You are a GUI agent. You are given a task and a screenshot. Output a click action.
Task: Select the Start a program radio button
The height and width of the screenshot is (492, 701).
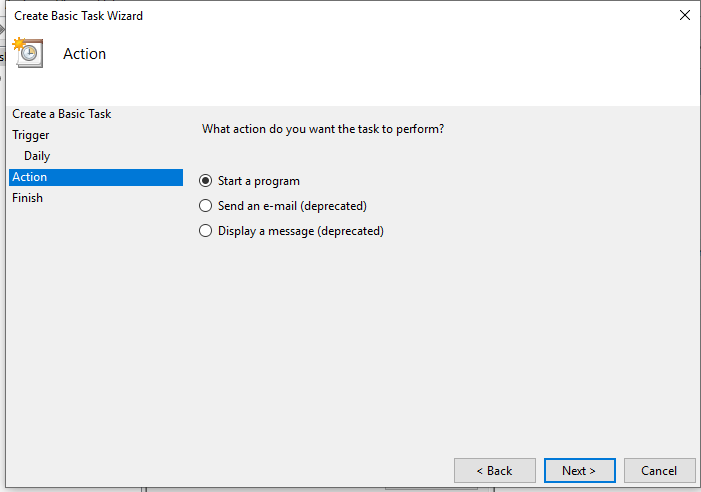coord(206,181)
